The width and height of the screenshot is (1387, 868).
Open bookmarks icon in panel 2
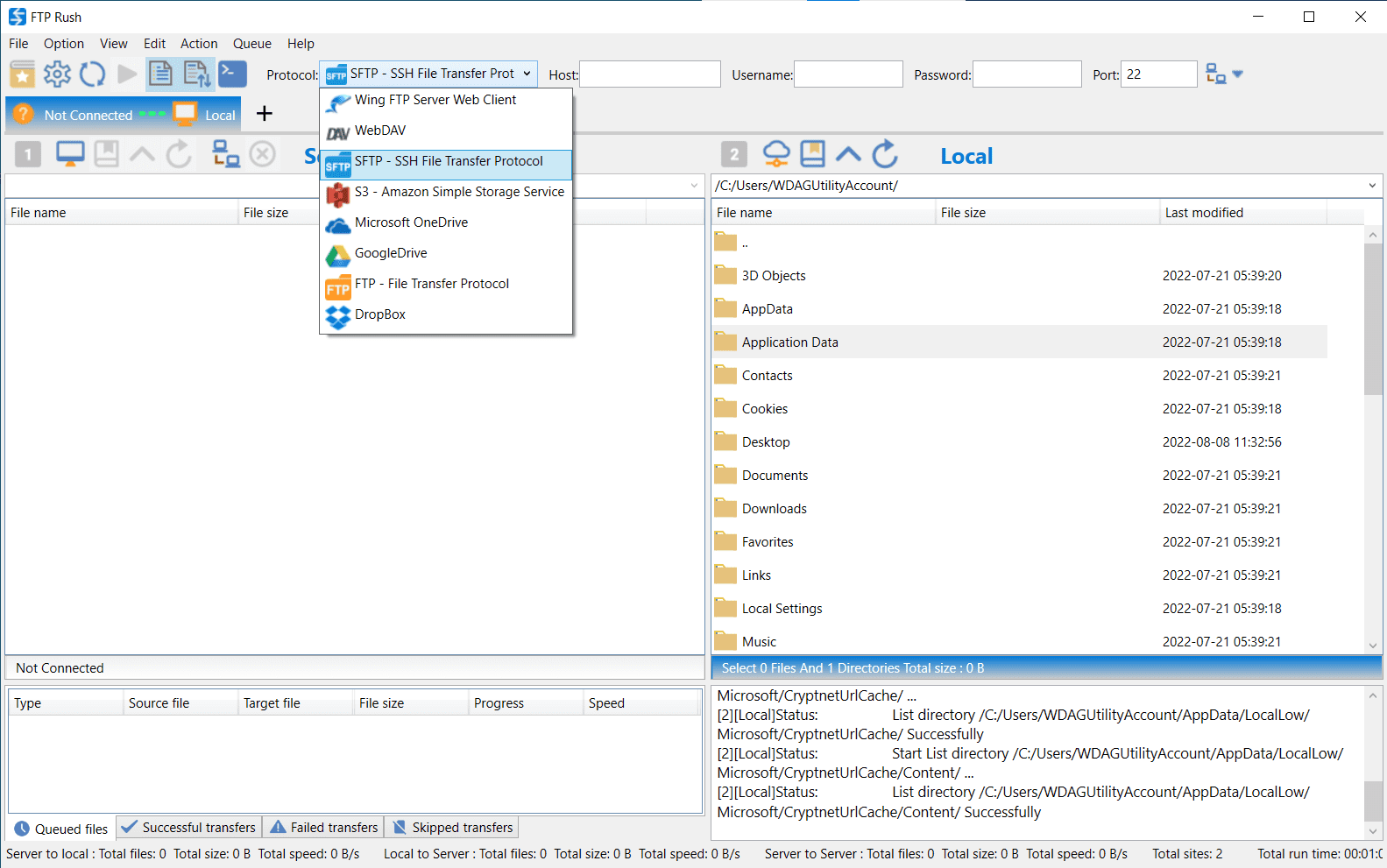[x=813, y=154]
